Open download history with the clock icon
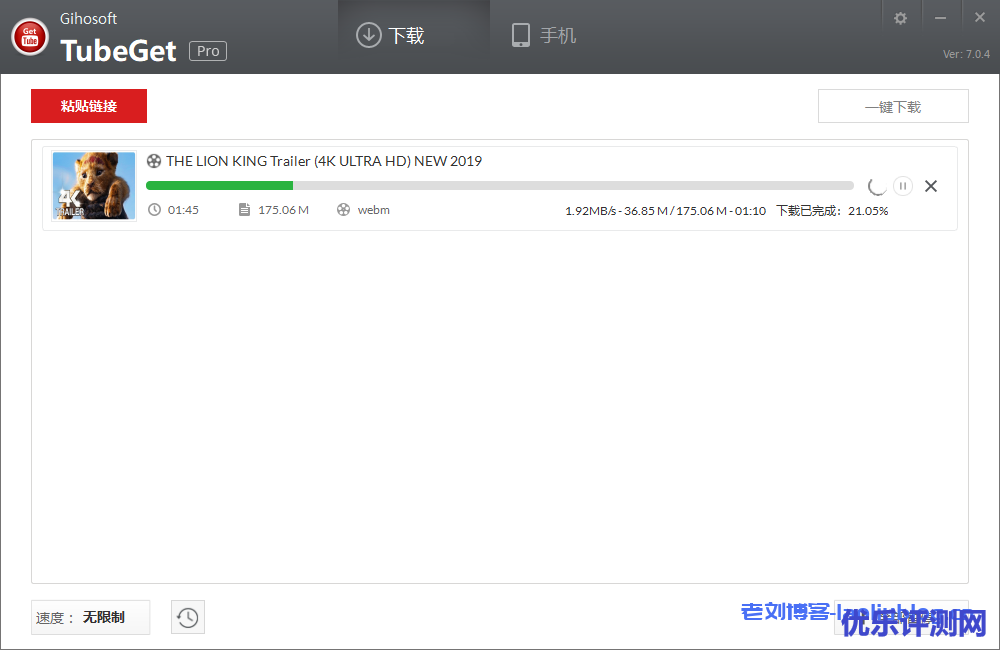The height and width of the screenshot is (650, 1000). [188, 617]
